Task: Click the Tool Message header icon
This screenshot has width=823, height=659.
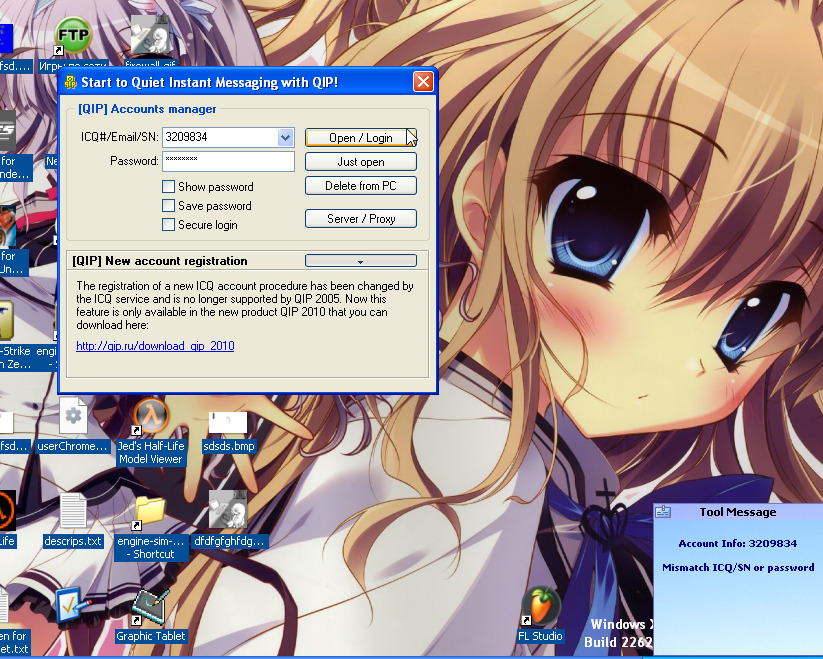Action: (x=663, y=511)
